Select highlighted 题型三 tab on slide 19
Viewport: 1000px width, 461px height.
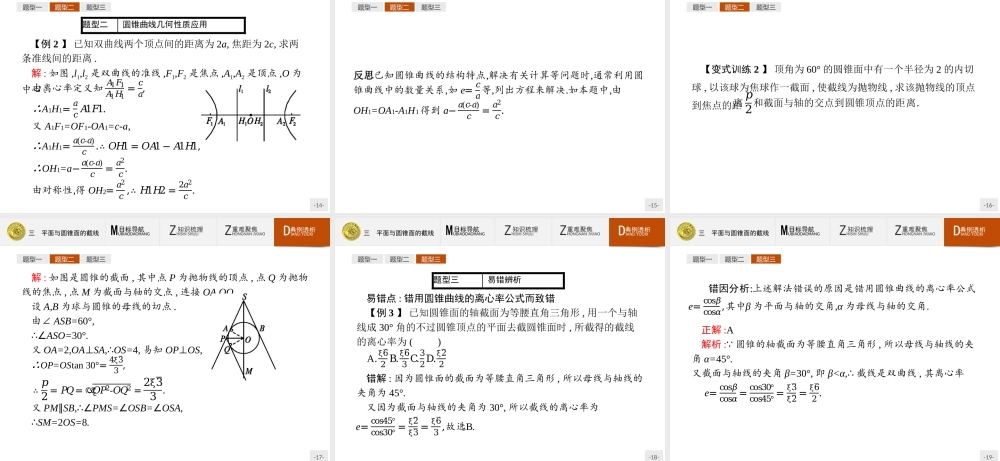(x=766, y=259)
